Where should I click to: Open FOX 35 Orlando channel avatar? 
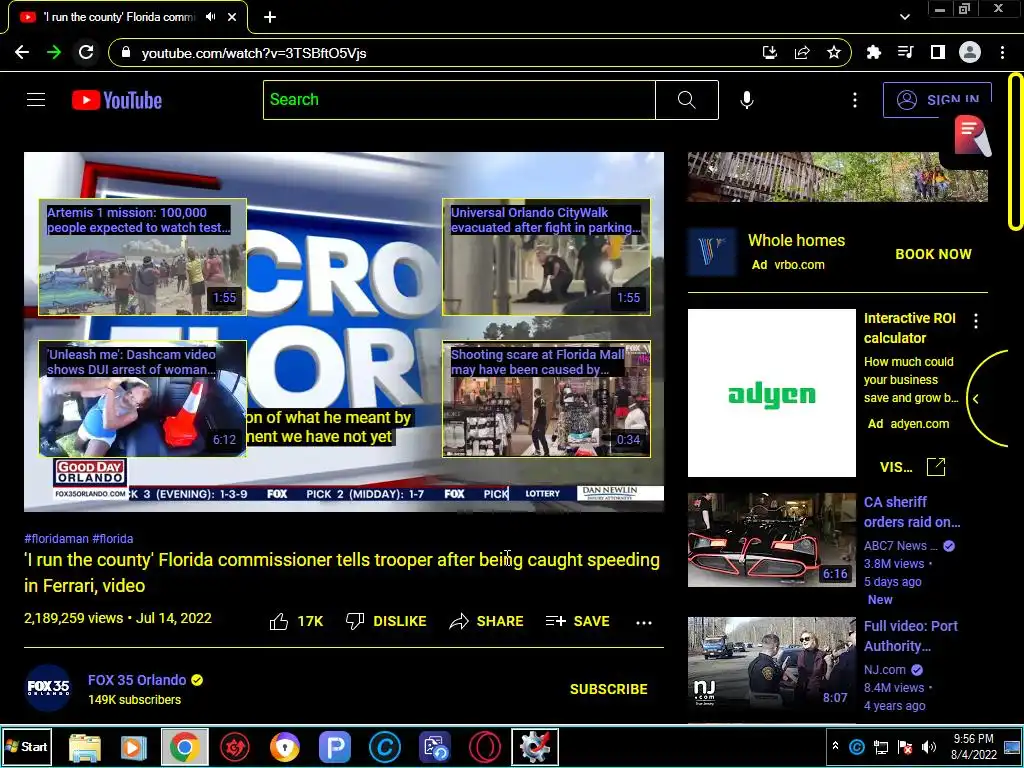pos(48,688)
